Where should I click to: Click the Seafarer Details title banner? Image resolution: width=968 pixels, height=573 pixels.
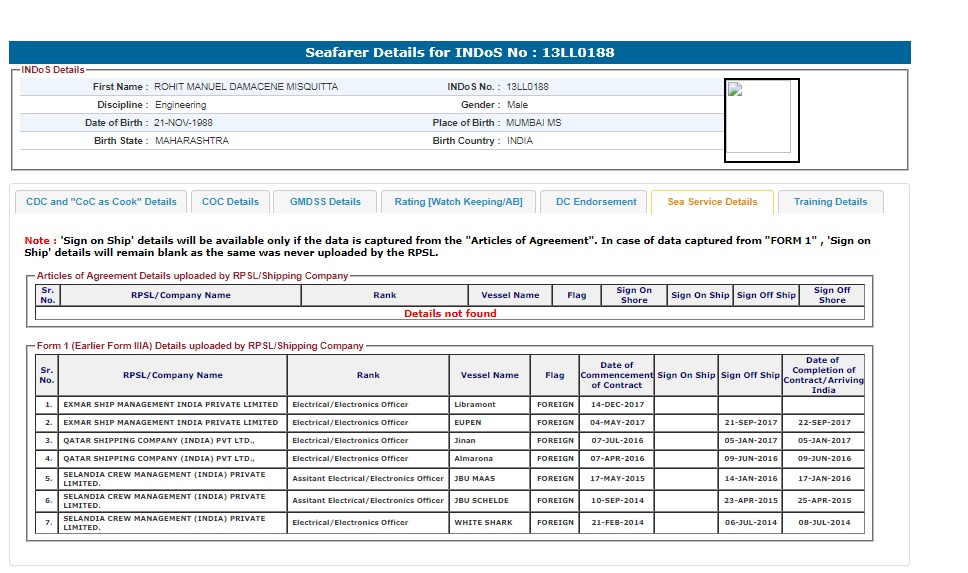460,52
